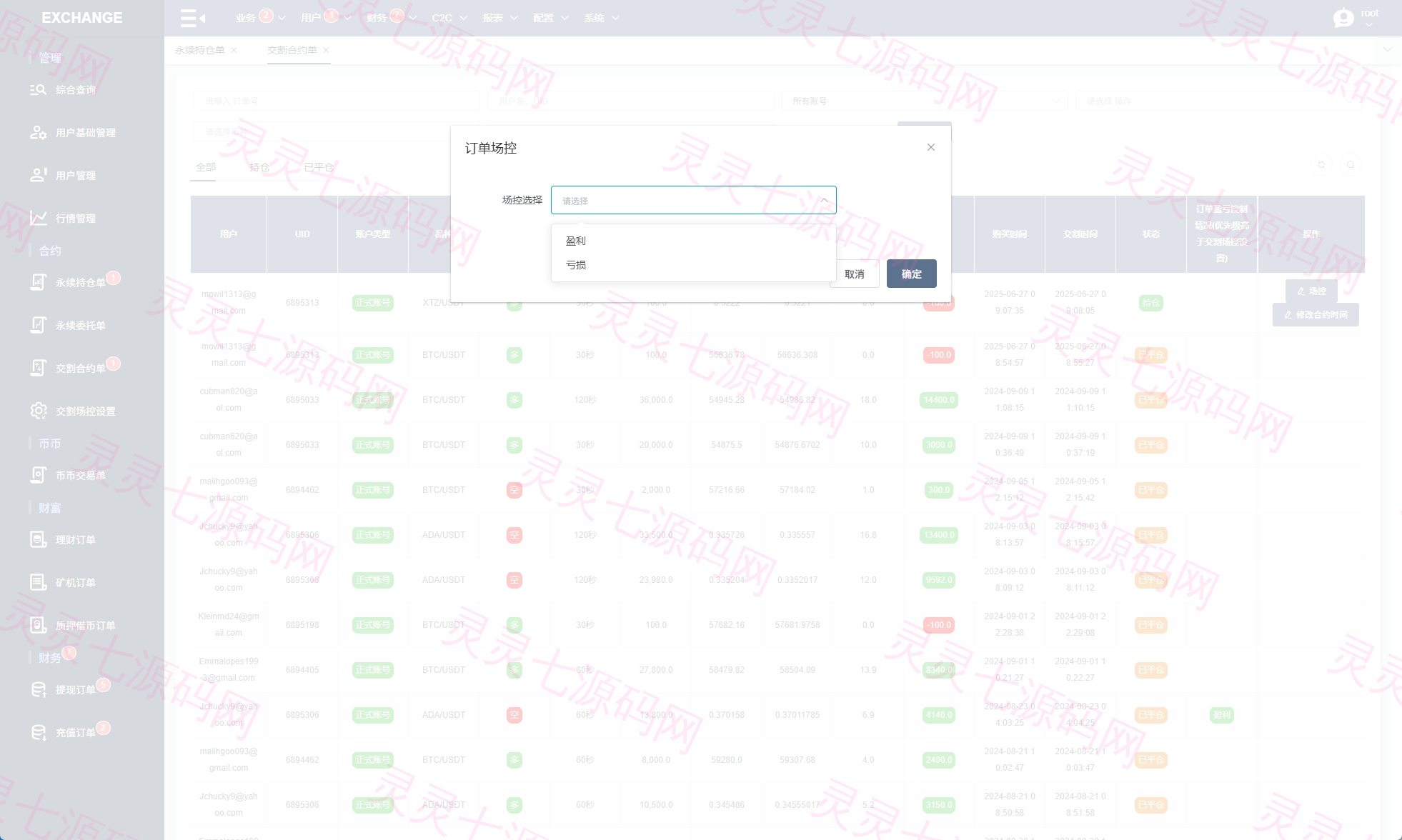The image size is (1402, 840).
Task: Expand the 财务 top menu
Action: [x=391, y=18]
